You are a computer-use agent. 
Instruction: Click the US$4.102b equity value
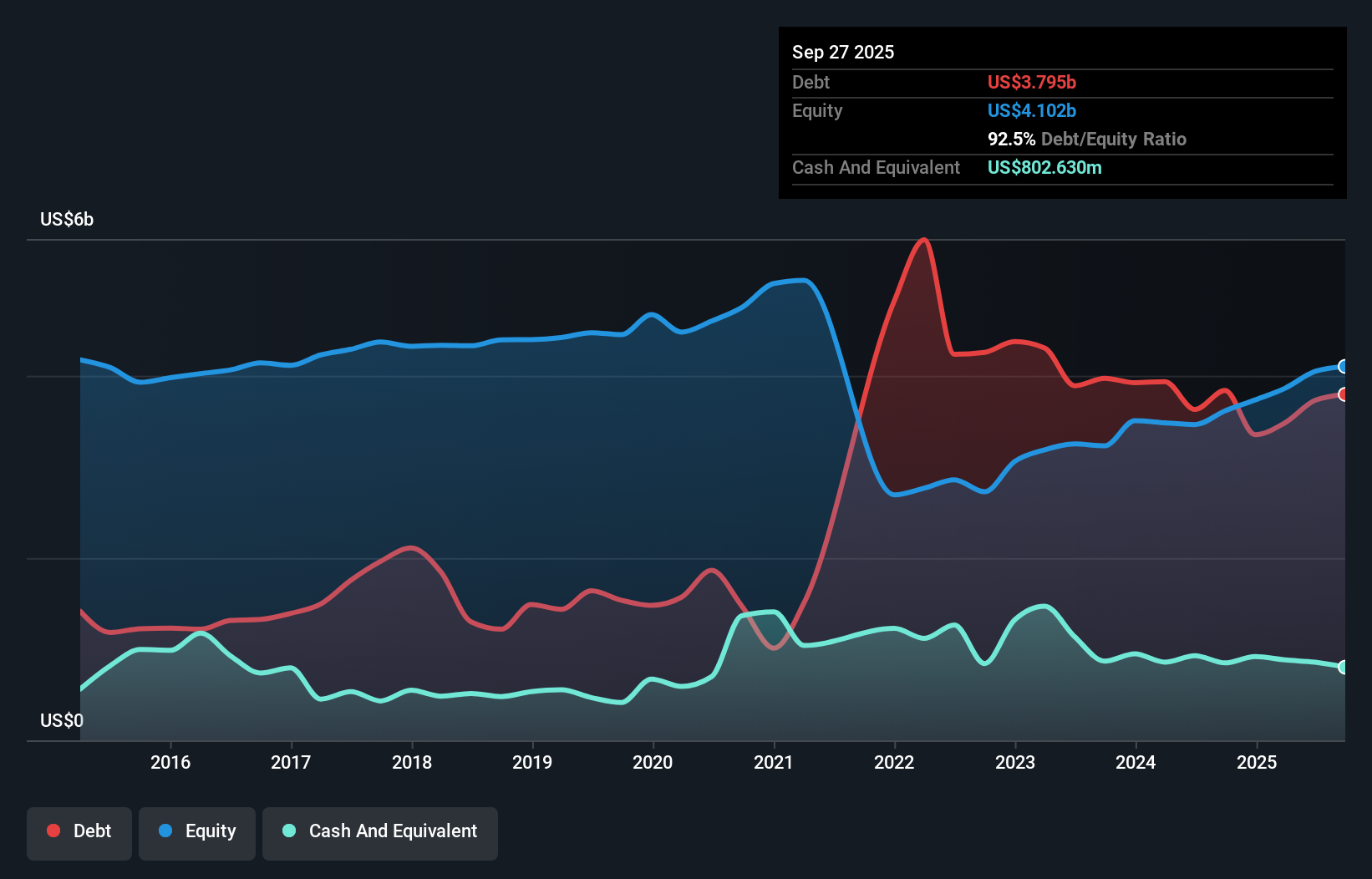pyautogui.click(x=1032, y=110)
